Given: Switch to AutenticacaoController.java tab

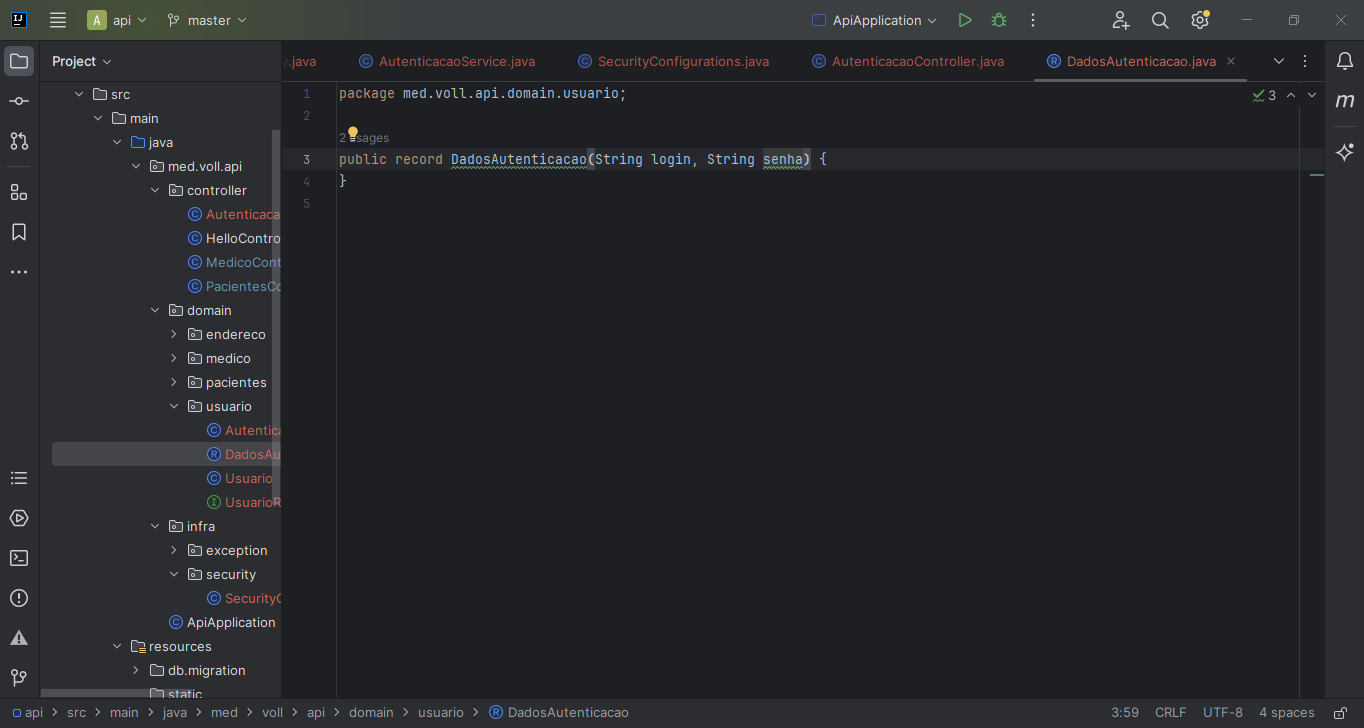Looking at the screenshot, I should (908, 61).
